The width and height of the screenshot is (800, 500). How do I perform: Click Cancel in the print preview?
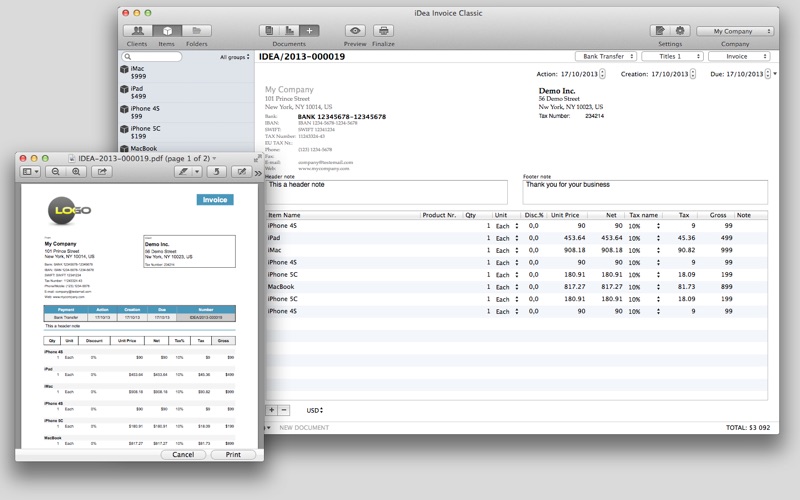click(x=183, y=454)
